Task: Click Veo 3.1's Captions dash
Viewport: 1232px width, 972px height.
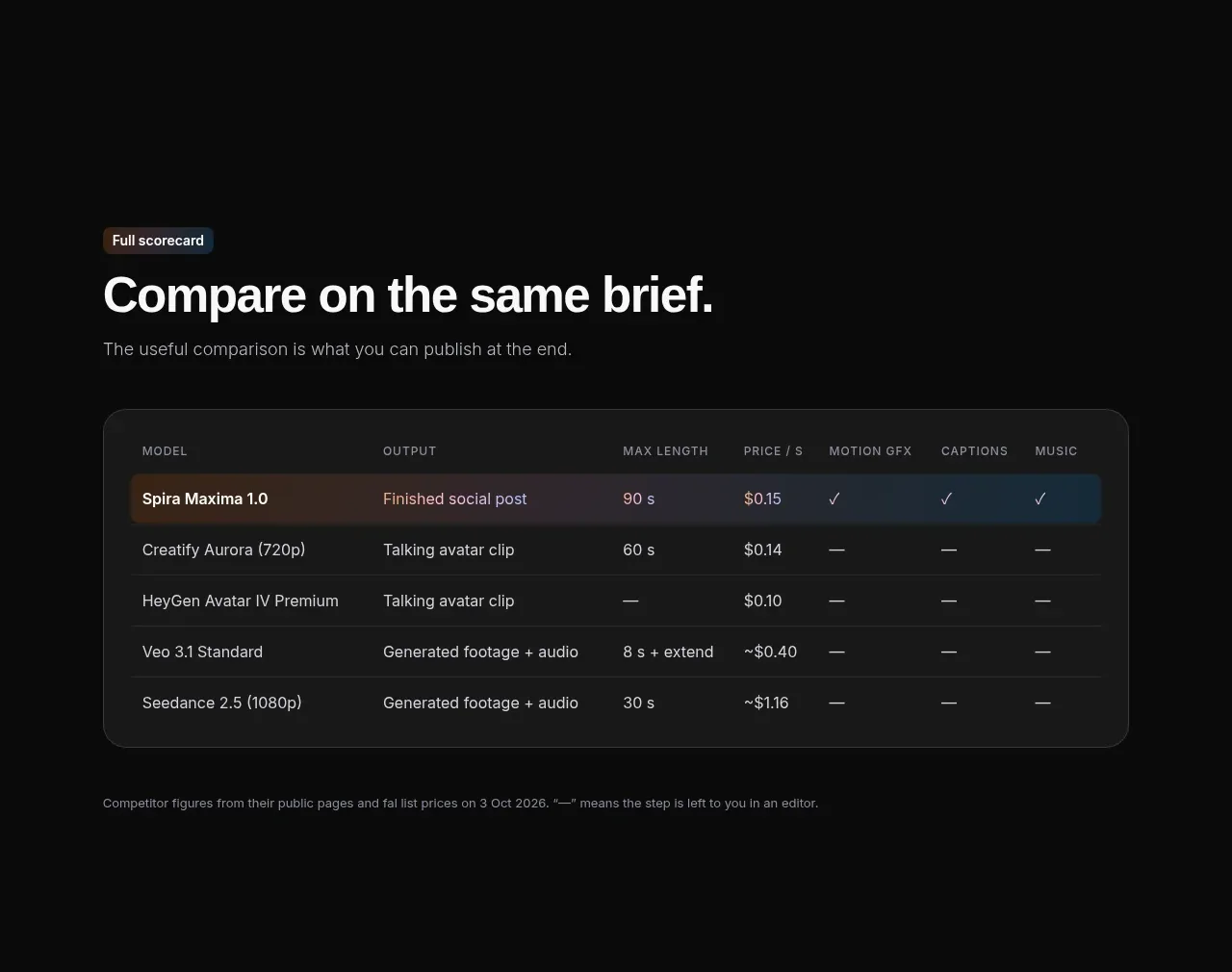Action: point(949,652)
